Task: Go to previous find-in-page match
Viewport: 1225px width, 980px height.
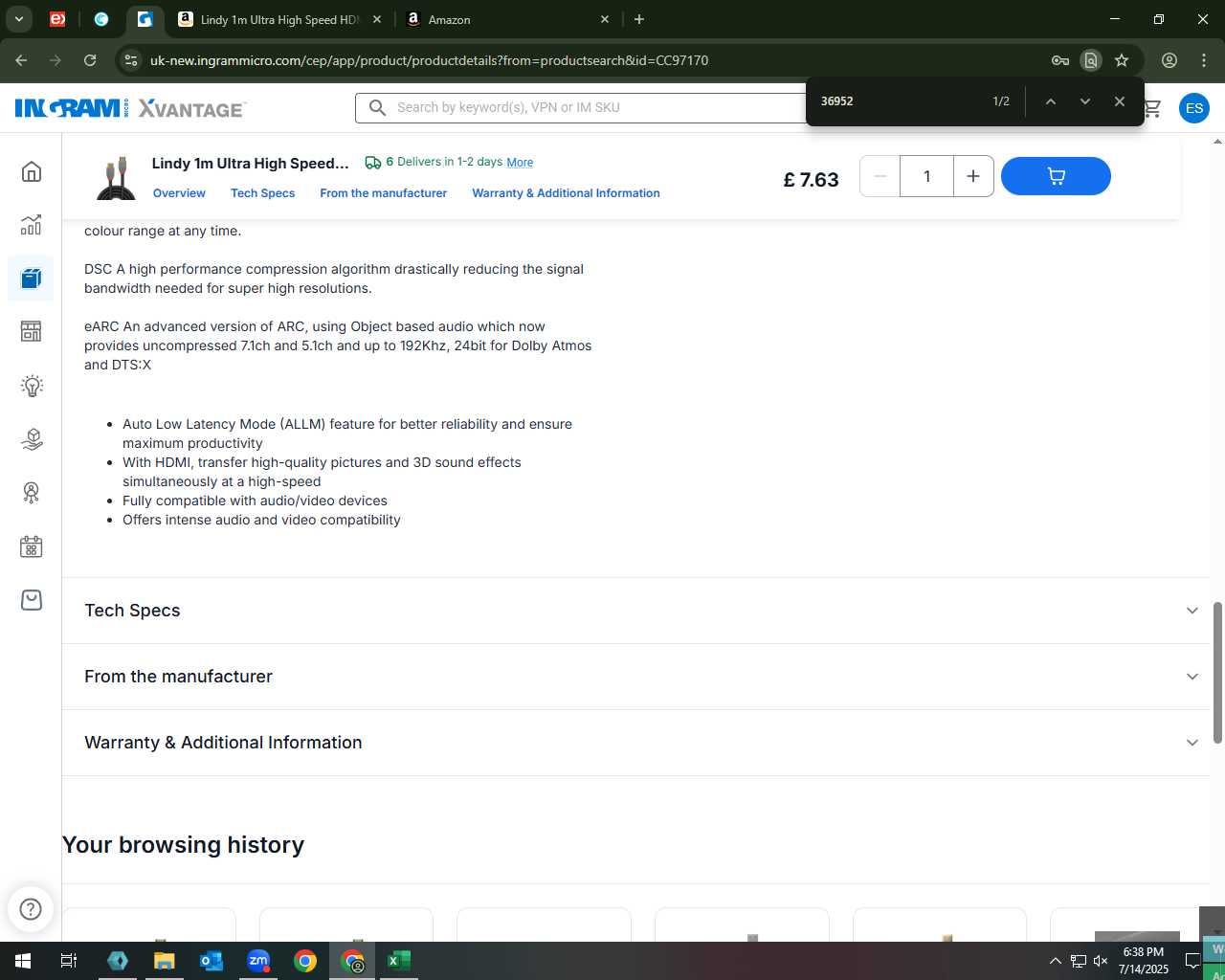Action: coord(1050,101)
